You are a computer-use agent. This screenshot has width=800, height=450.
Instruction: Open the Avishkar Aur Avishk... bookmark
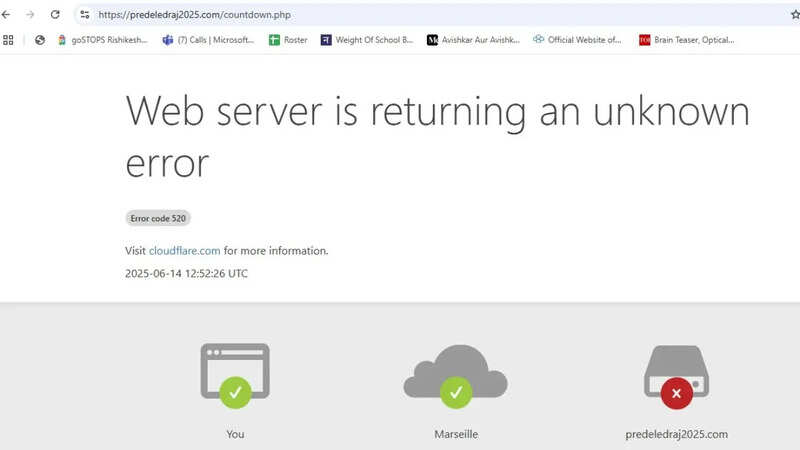[473, 40]
